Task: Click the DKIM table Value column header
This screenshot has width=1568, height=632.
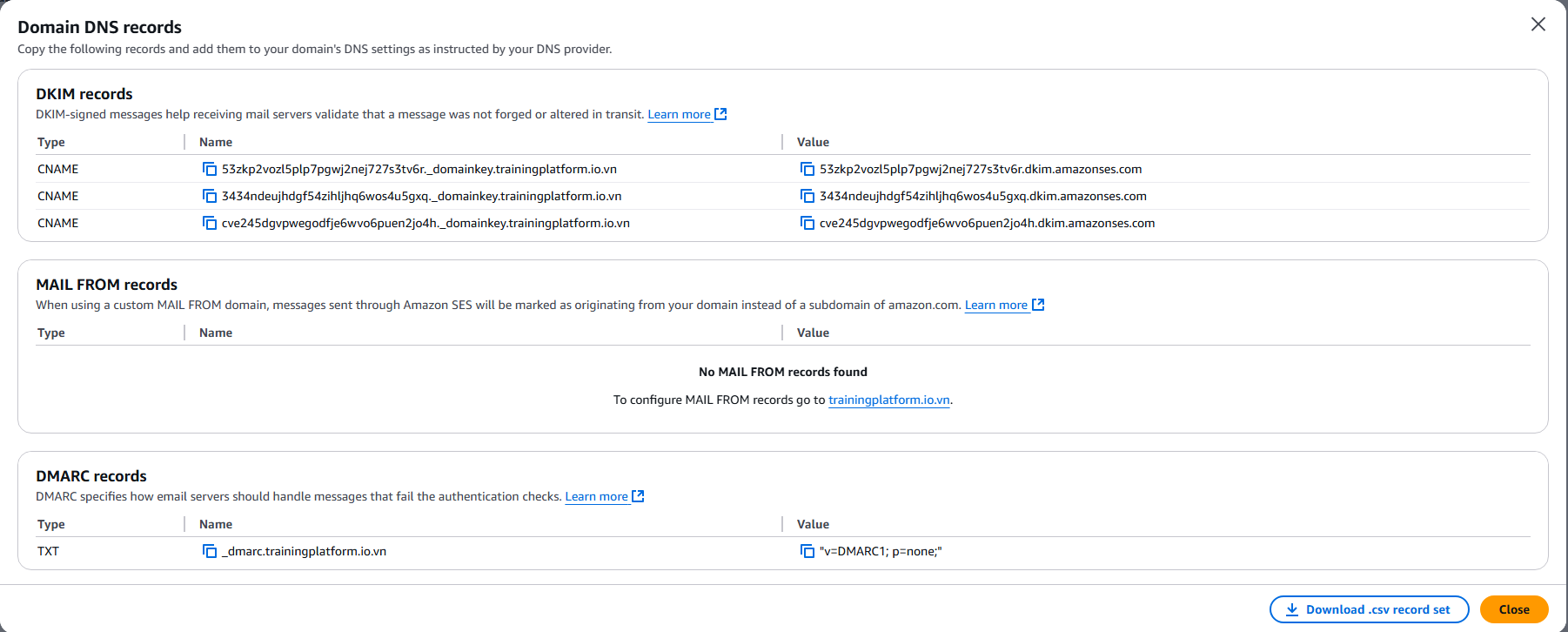Action: click(813, 142)
